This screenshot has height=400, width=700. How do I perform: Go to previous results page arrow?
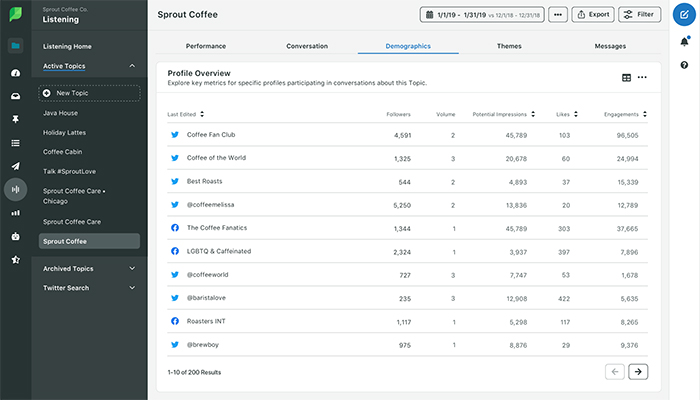coord(615,371)
